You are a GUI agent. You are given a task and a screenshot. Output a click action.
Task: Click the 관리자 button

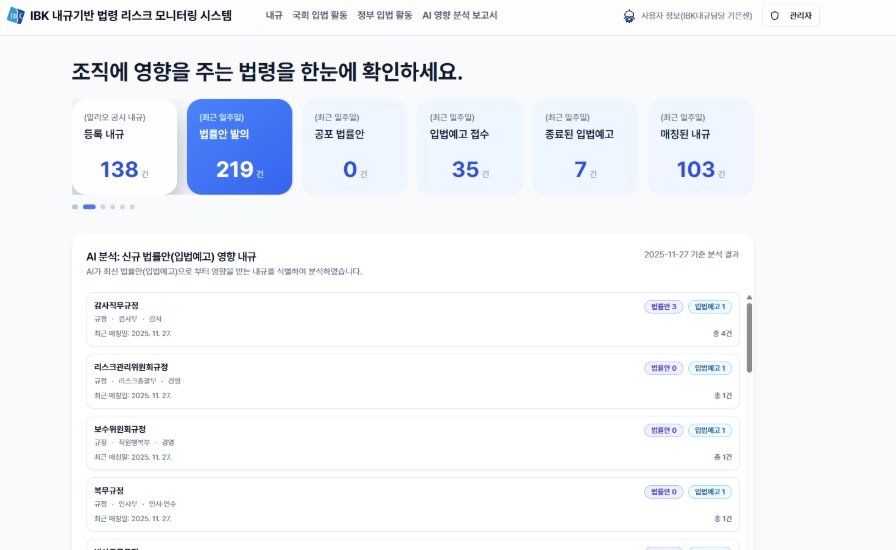click(790, 16)
